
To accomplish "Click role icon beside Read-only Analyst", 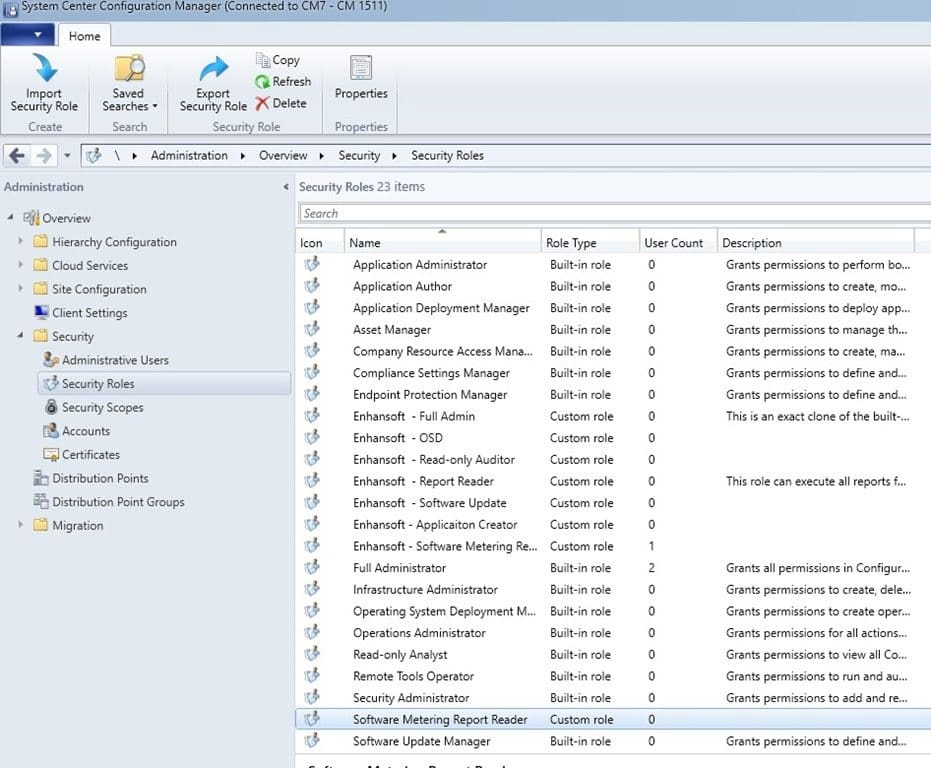I will 312,654.
